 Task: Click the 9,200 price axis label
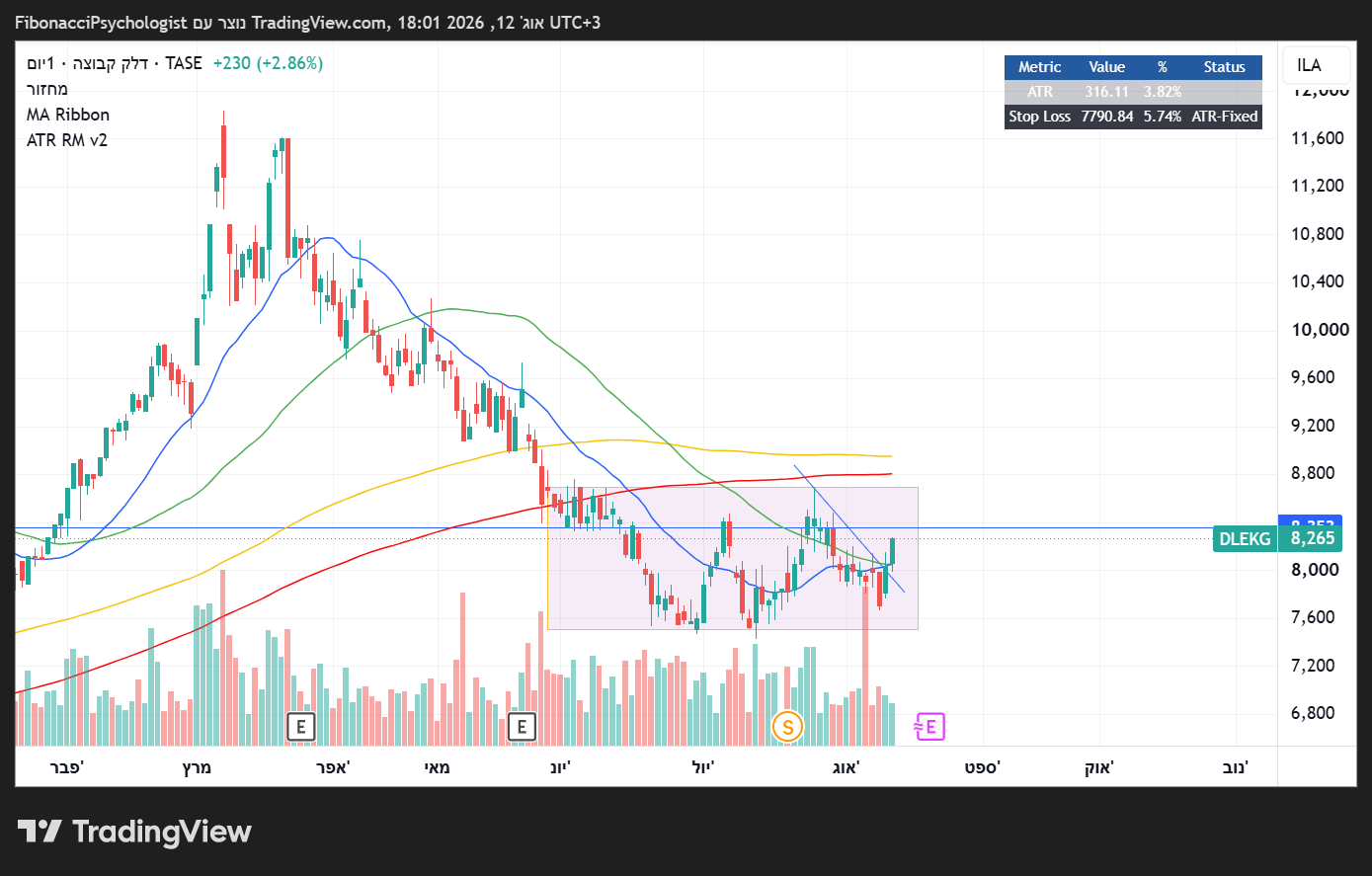point(1315,426)
